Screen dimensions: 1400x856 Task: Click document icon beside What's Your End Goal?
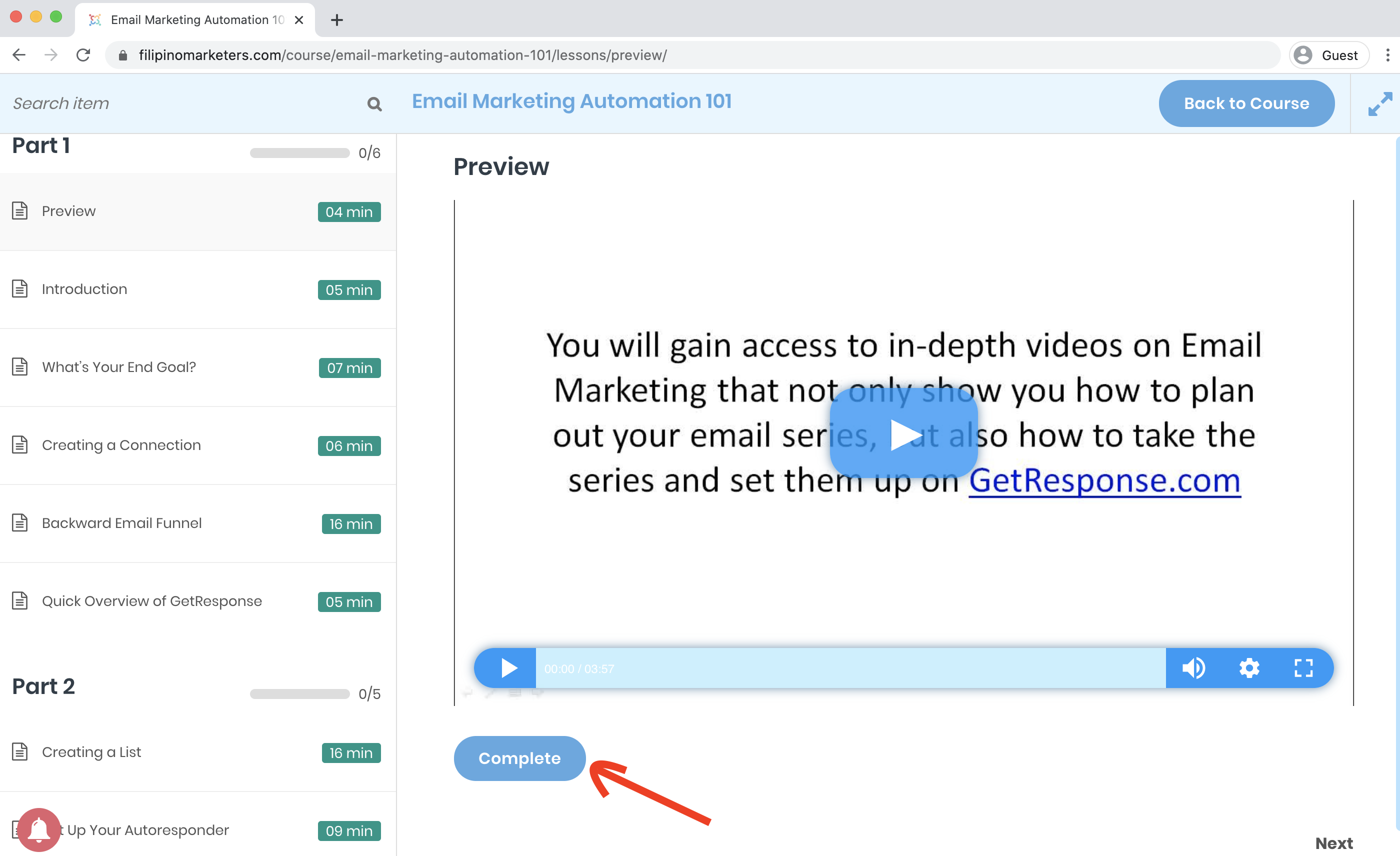point(20,366)
